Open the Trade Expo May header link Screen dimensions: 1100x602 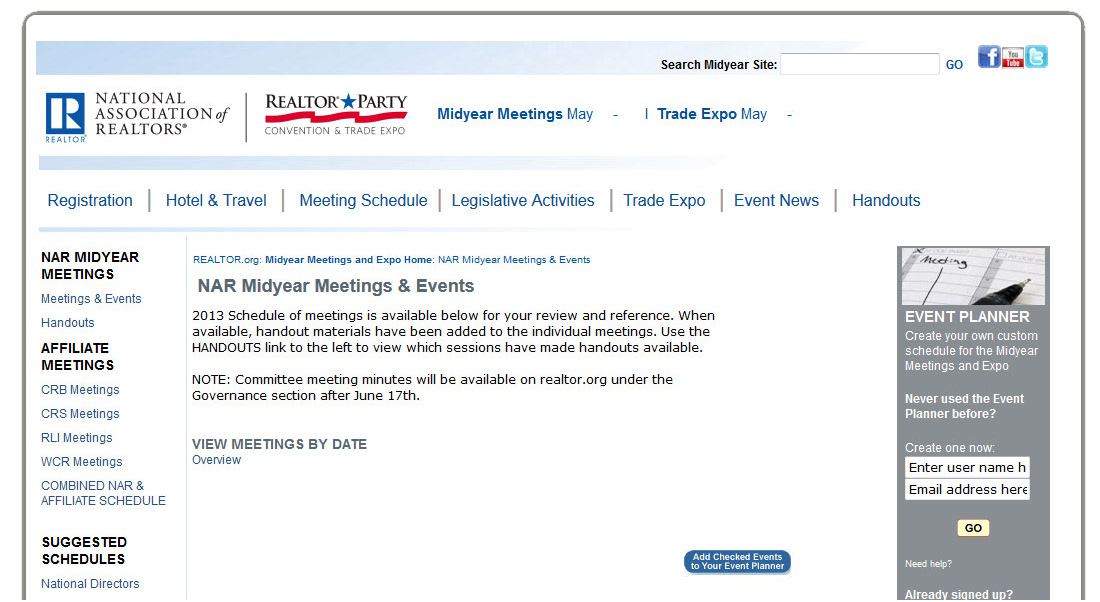pyautogui.click(x=711, y=114)
